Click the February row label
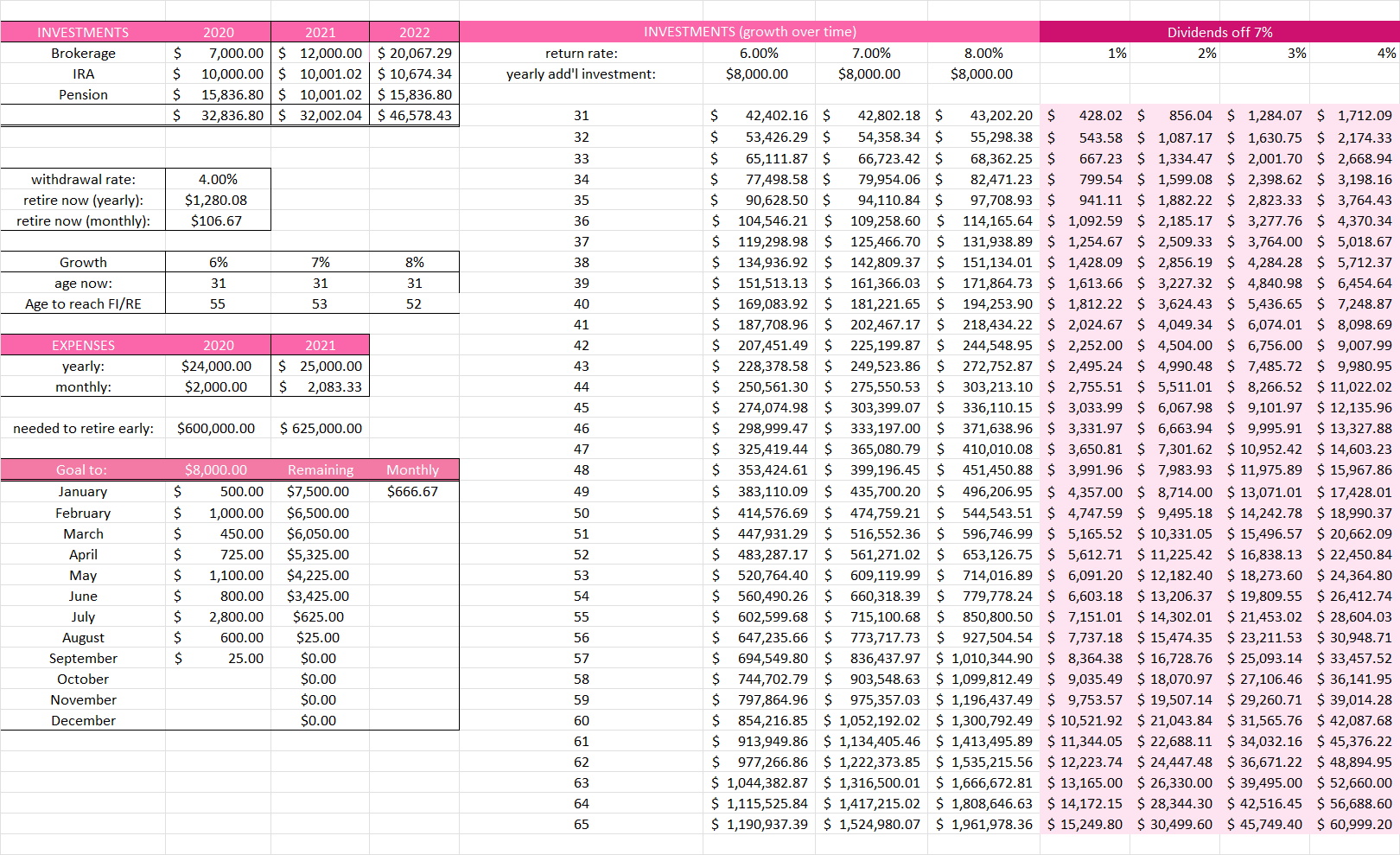The image size is (1400, 855). pos(83,513)
